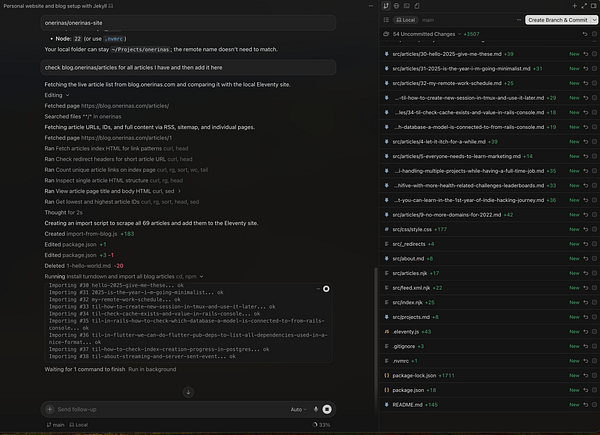This screenshot has height=435, width=600.
Task: Click context usage 33% indicator
Action: pyautogui.click(x=321, y=425)
